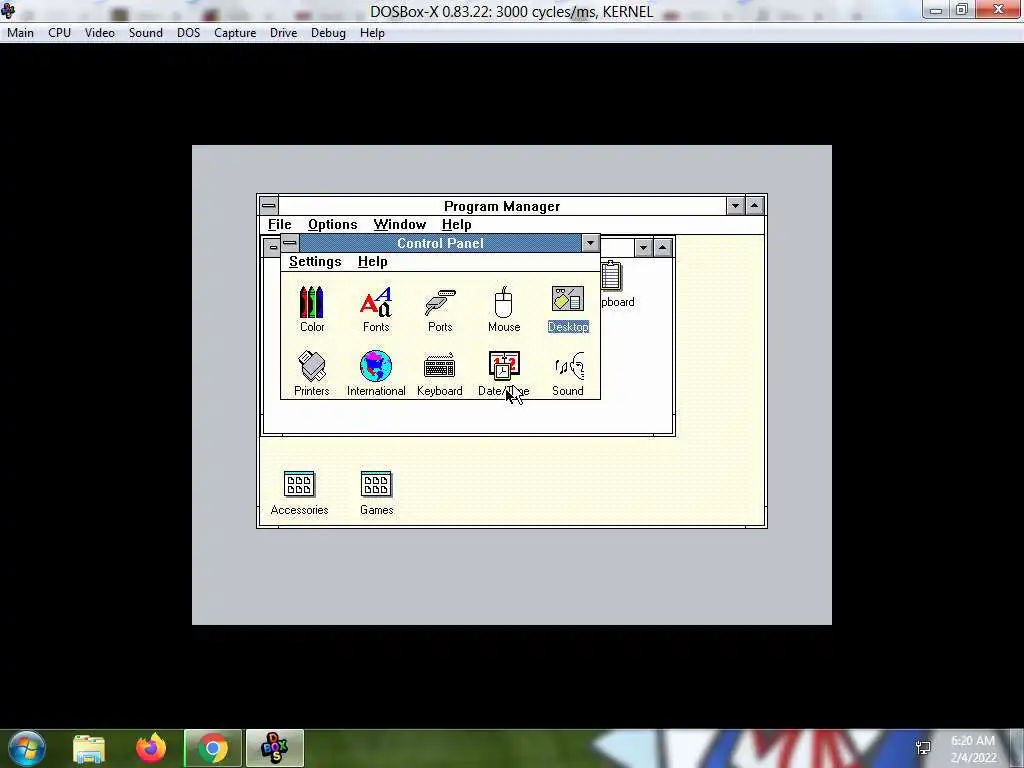Image resolution: width=1024 pixels, height=768 pixels.
Task: Open DOSBox-X Help menu
Action: click(x=372, y=33)
